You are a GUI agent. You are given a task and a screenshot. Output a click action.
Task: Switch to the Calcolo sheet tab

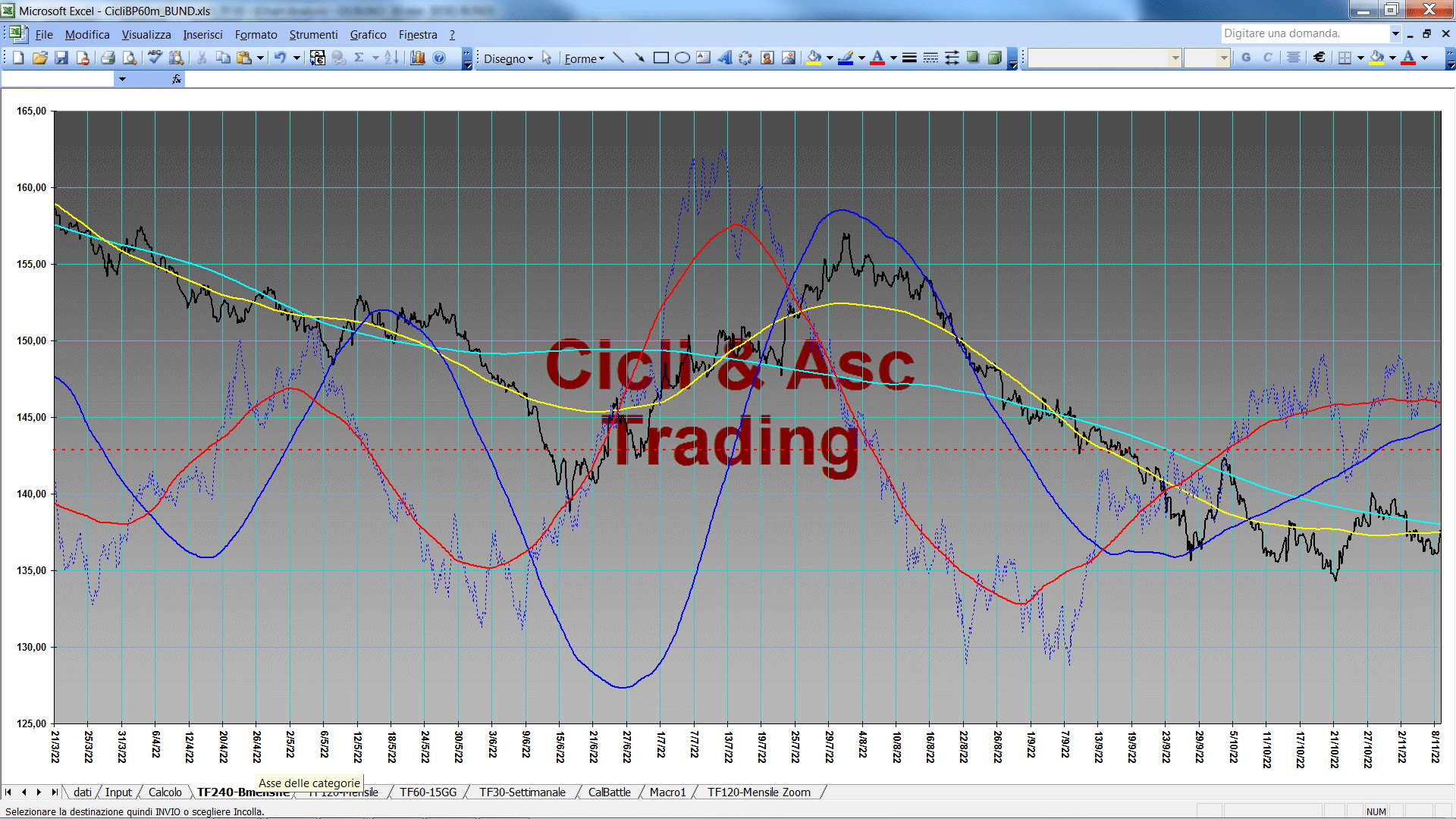point(165,792)
